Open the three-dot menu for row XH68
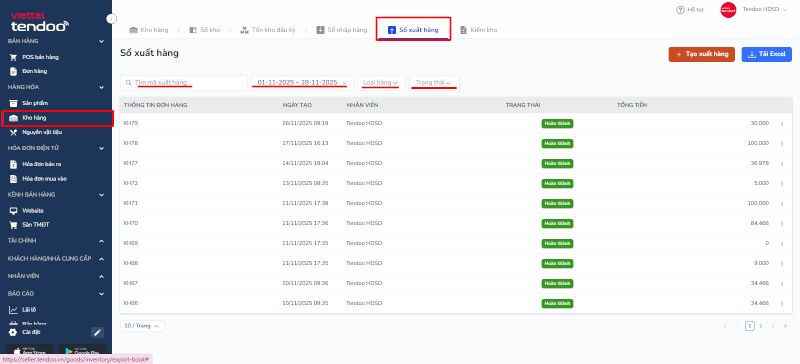800x364 pixels. [782, 263]
